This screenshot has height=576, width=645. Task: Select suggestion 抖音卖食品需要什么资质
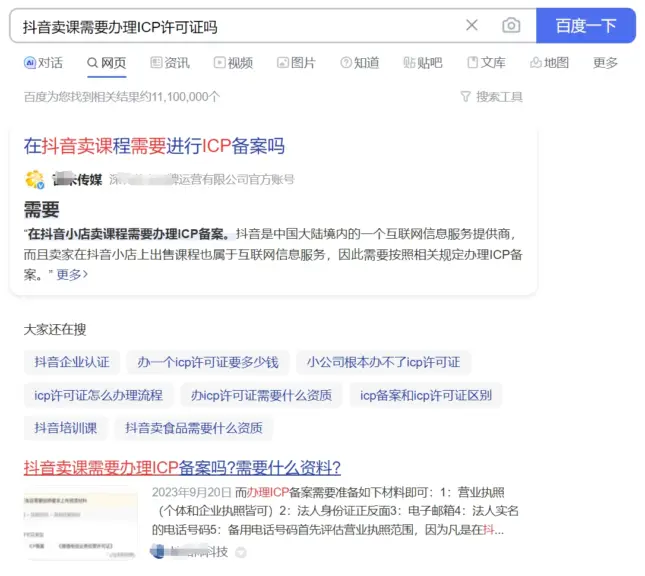click(x=194, y=428)
